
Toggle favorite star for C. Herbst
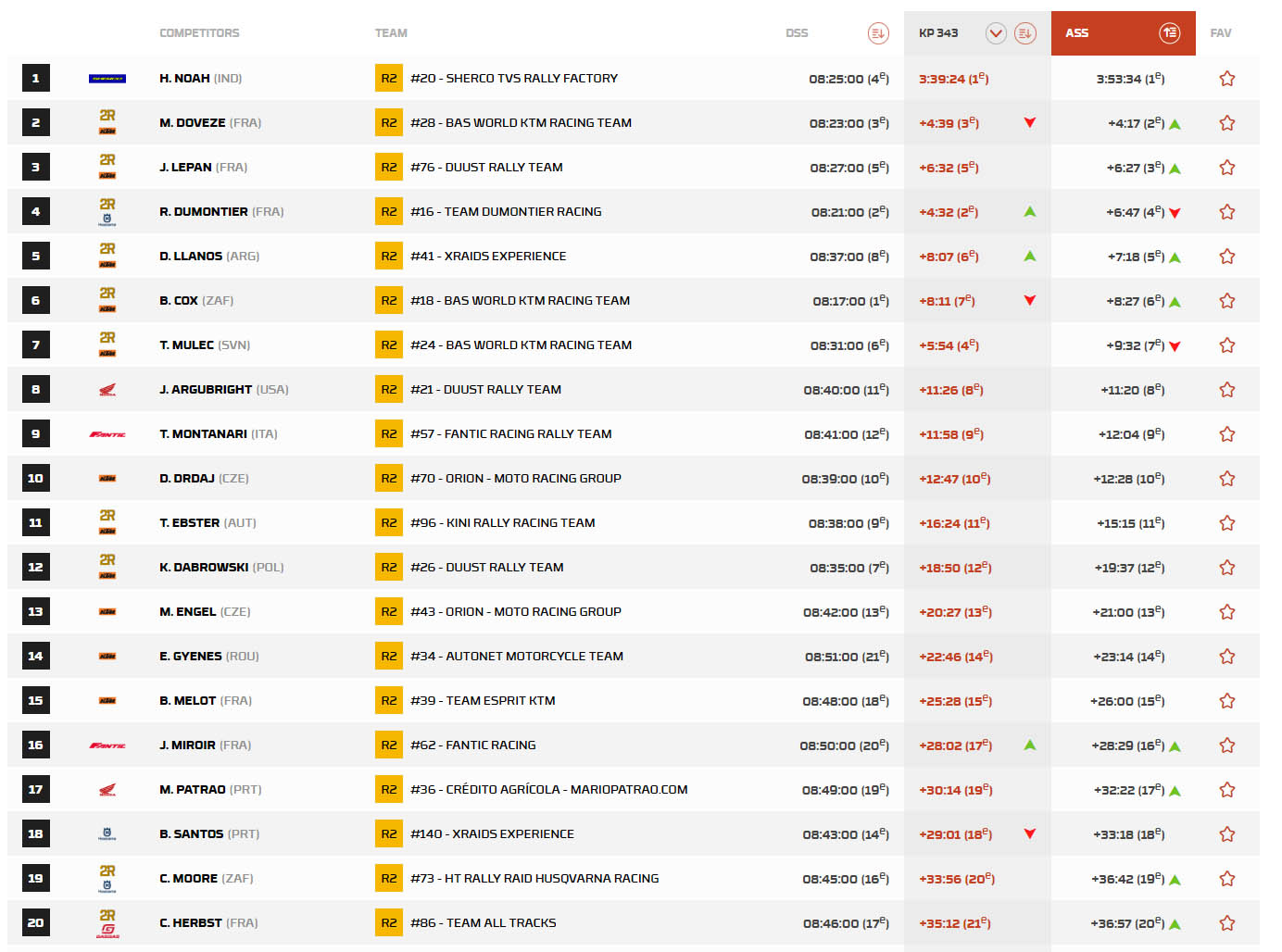[1227, 923]
